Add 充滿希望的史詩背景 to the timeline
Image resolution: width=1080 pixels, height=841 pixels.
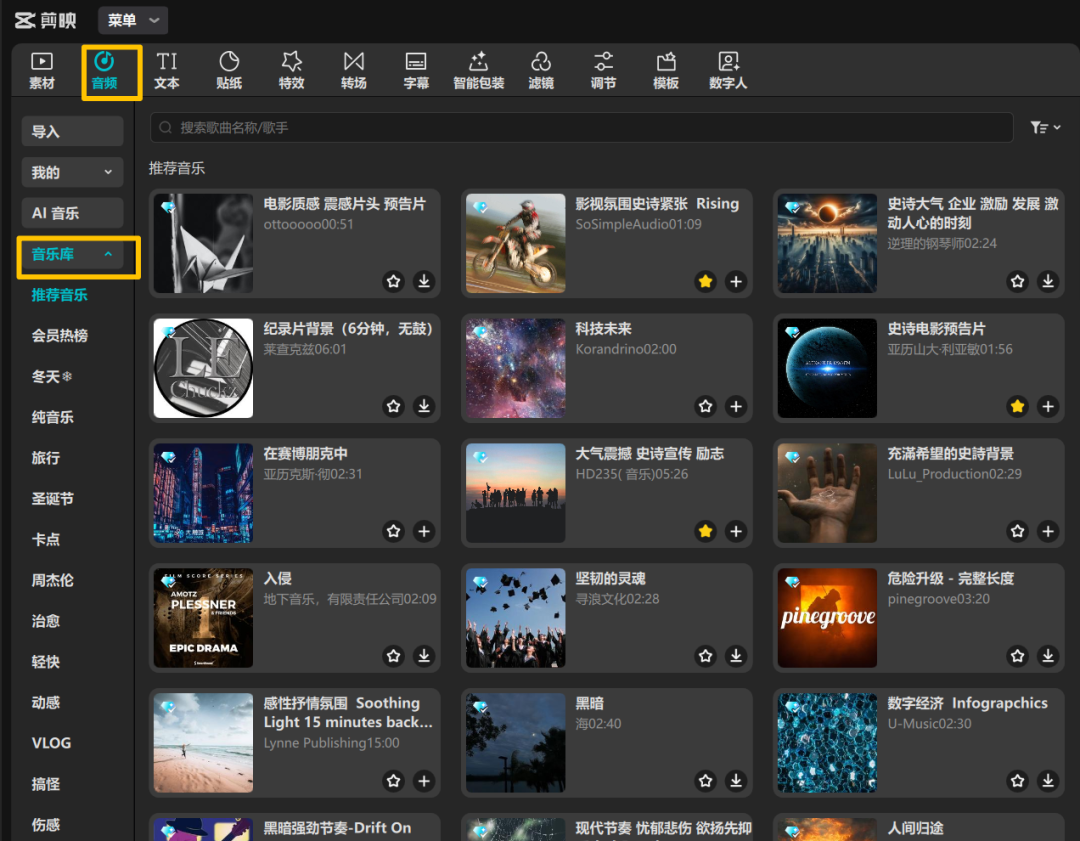coord(1048,531)
